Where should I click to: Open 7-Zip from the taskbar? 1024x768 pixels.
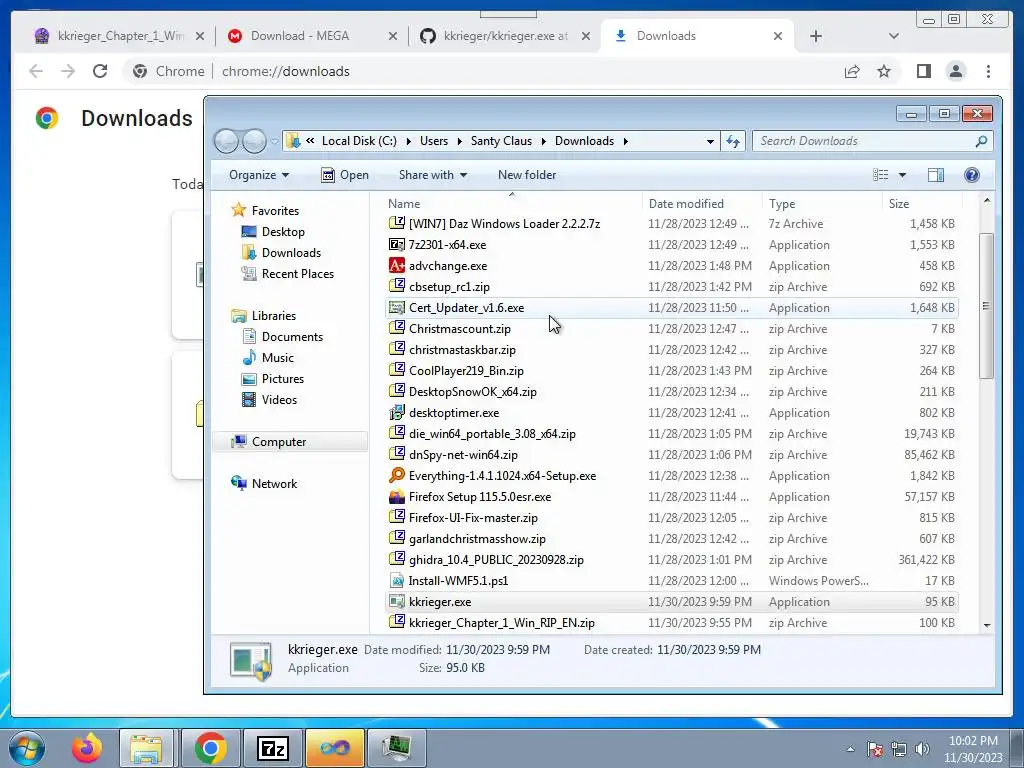tap(273, 748)
